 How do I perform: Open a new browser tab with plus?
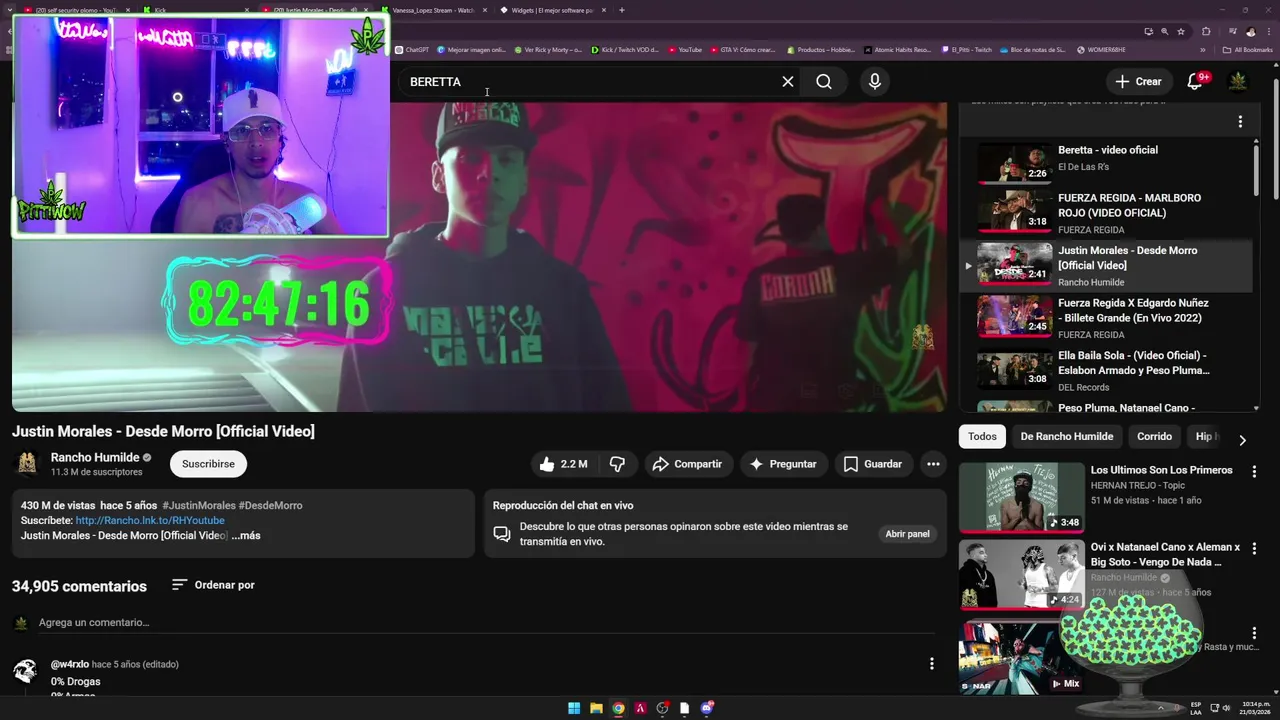(622, 10)
